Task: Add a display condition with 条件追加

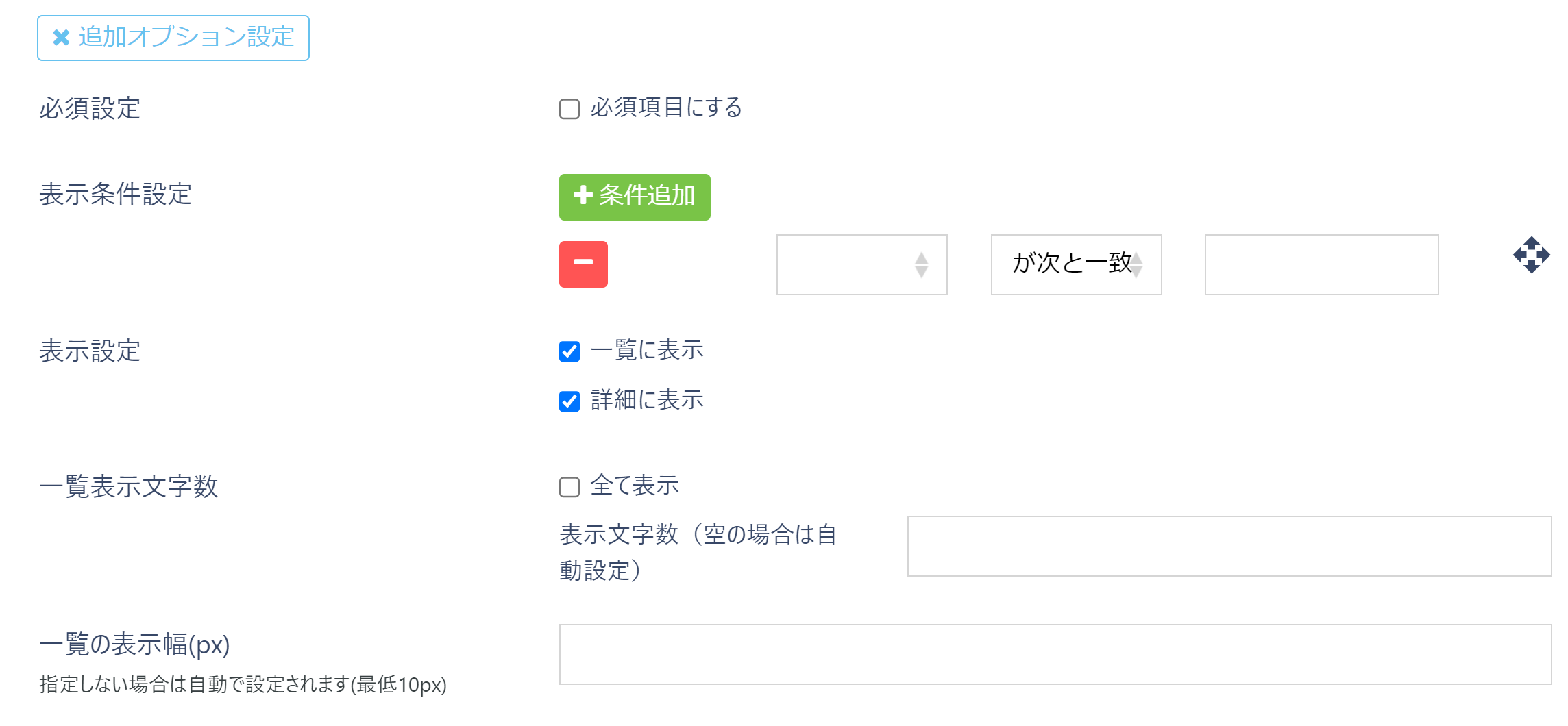Action: (634, 197)
